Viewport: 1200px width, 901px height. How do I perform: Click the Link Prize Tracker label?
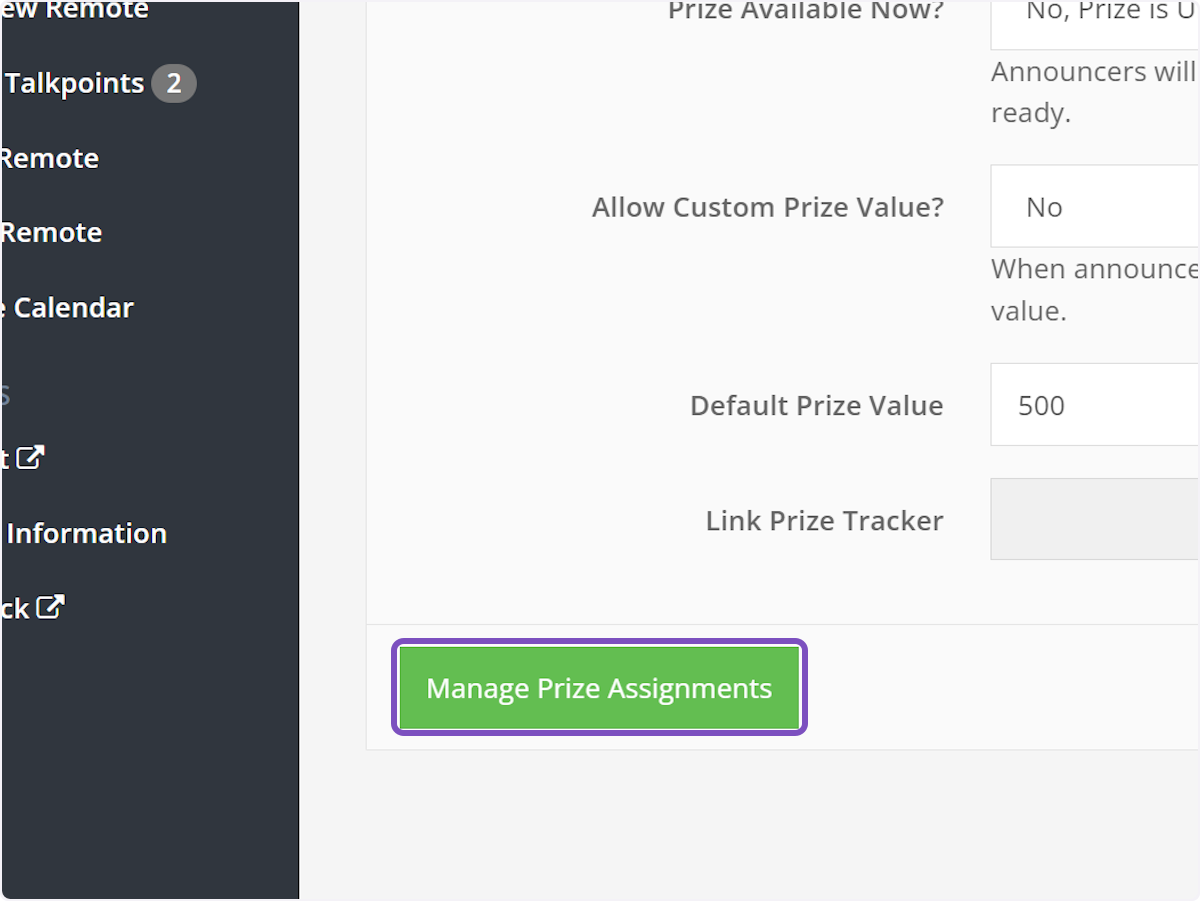tap(824, 520)
